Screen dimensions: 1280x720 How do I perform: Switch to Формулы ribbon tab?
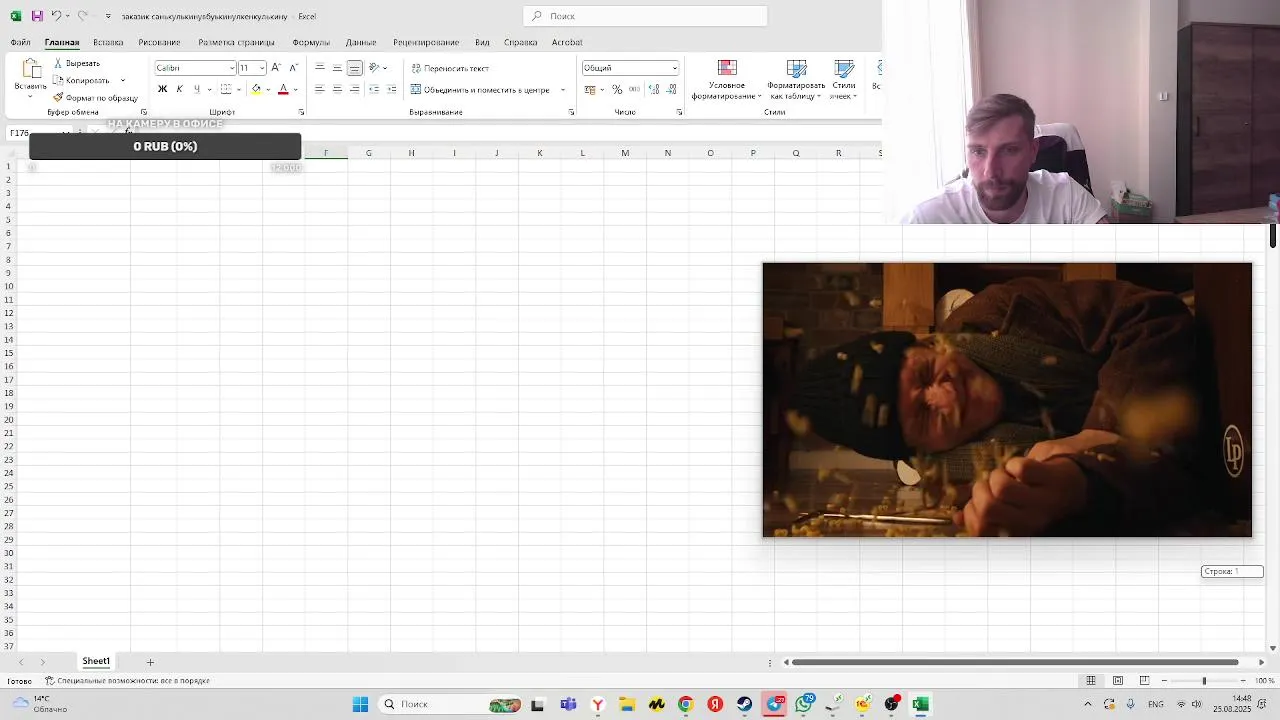[311, 42]
